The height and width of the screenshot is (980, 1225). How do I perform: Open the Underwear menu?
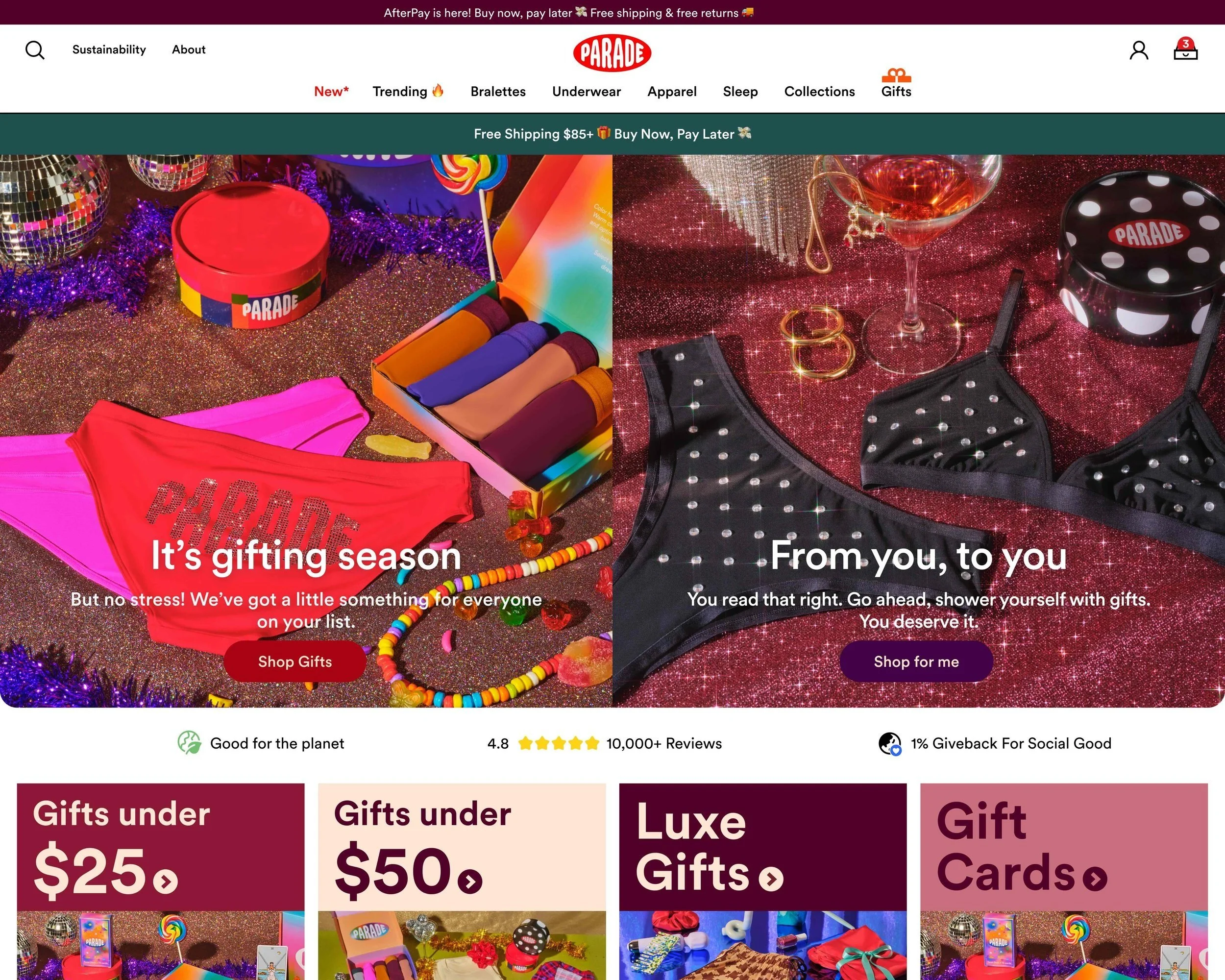click(x=587, y=92)
